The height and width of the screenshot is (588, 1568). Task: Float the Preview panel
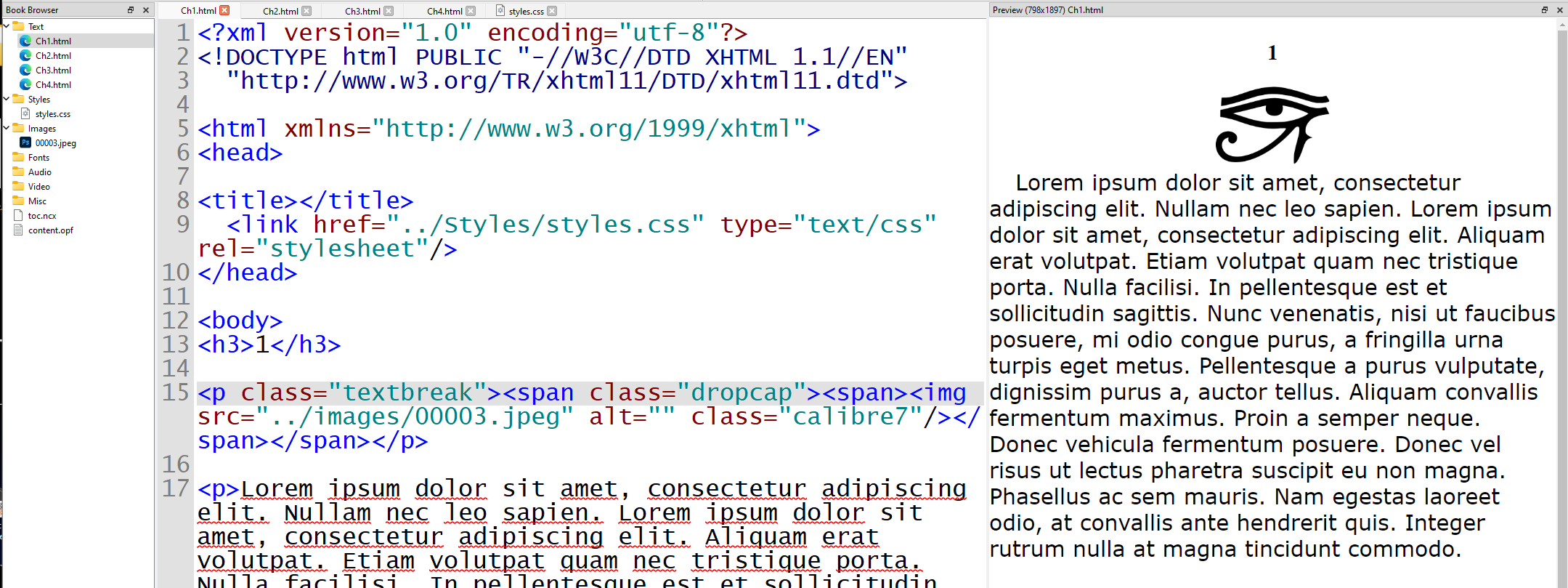coord(1545,9)
